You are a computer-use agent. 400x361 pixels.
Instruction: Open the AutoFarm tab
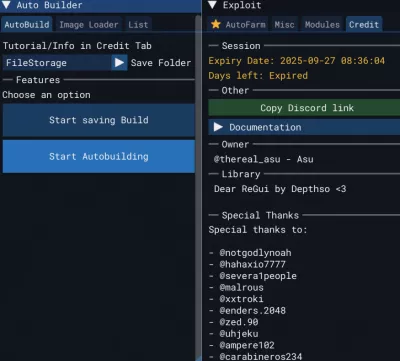(238, 24)
